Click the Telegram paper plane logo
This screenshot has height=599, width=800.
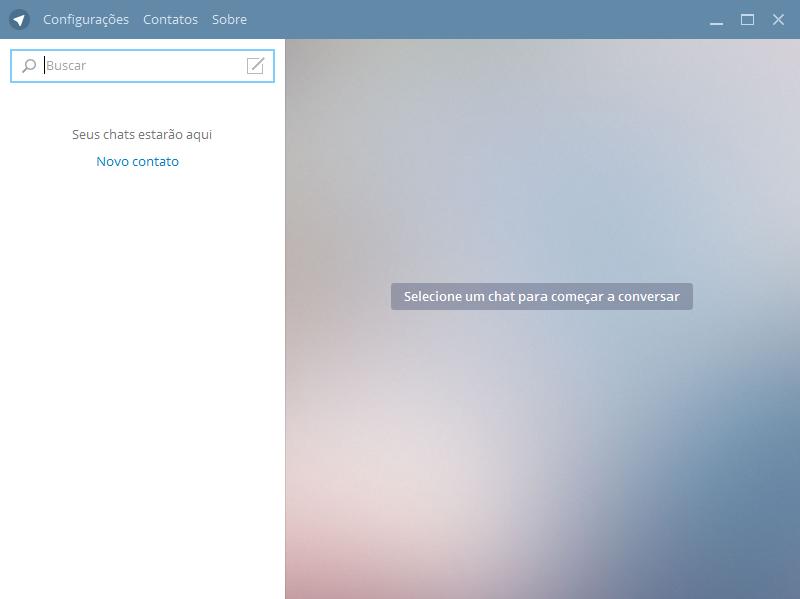click(19, 19)
